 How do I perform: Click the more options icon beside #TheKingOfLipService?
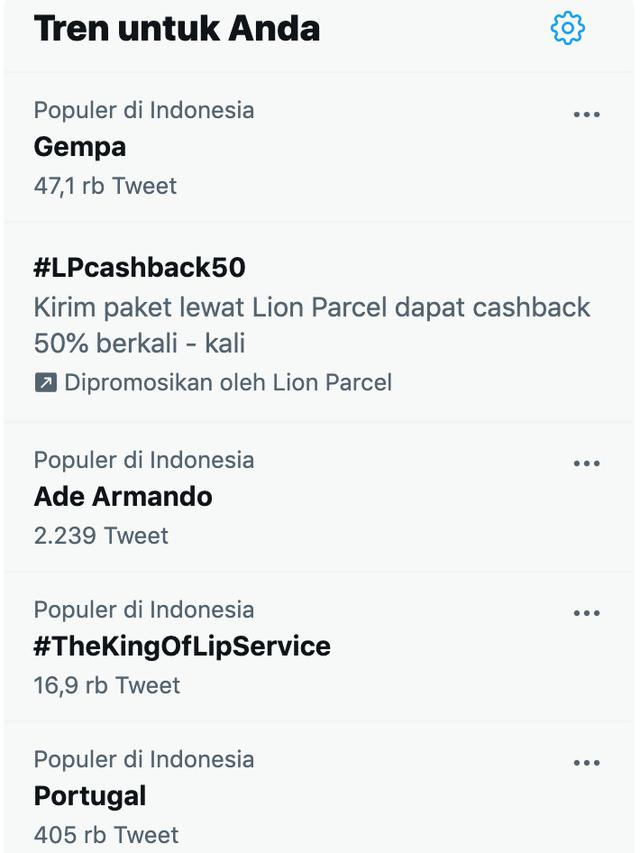tap(588, 611)
